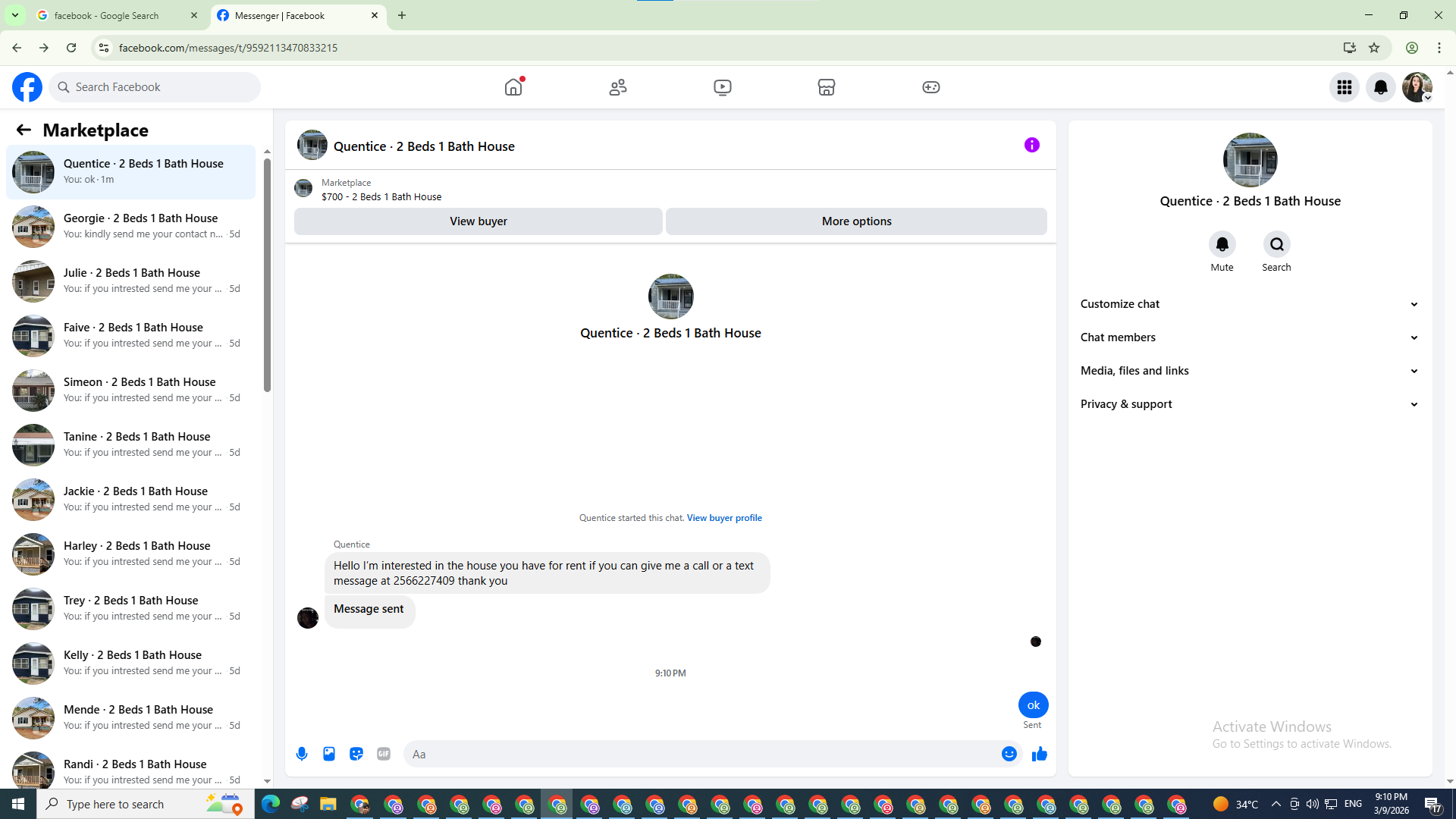Click the View buyer button

pyautogui.click(x=478, y=221)
